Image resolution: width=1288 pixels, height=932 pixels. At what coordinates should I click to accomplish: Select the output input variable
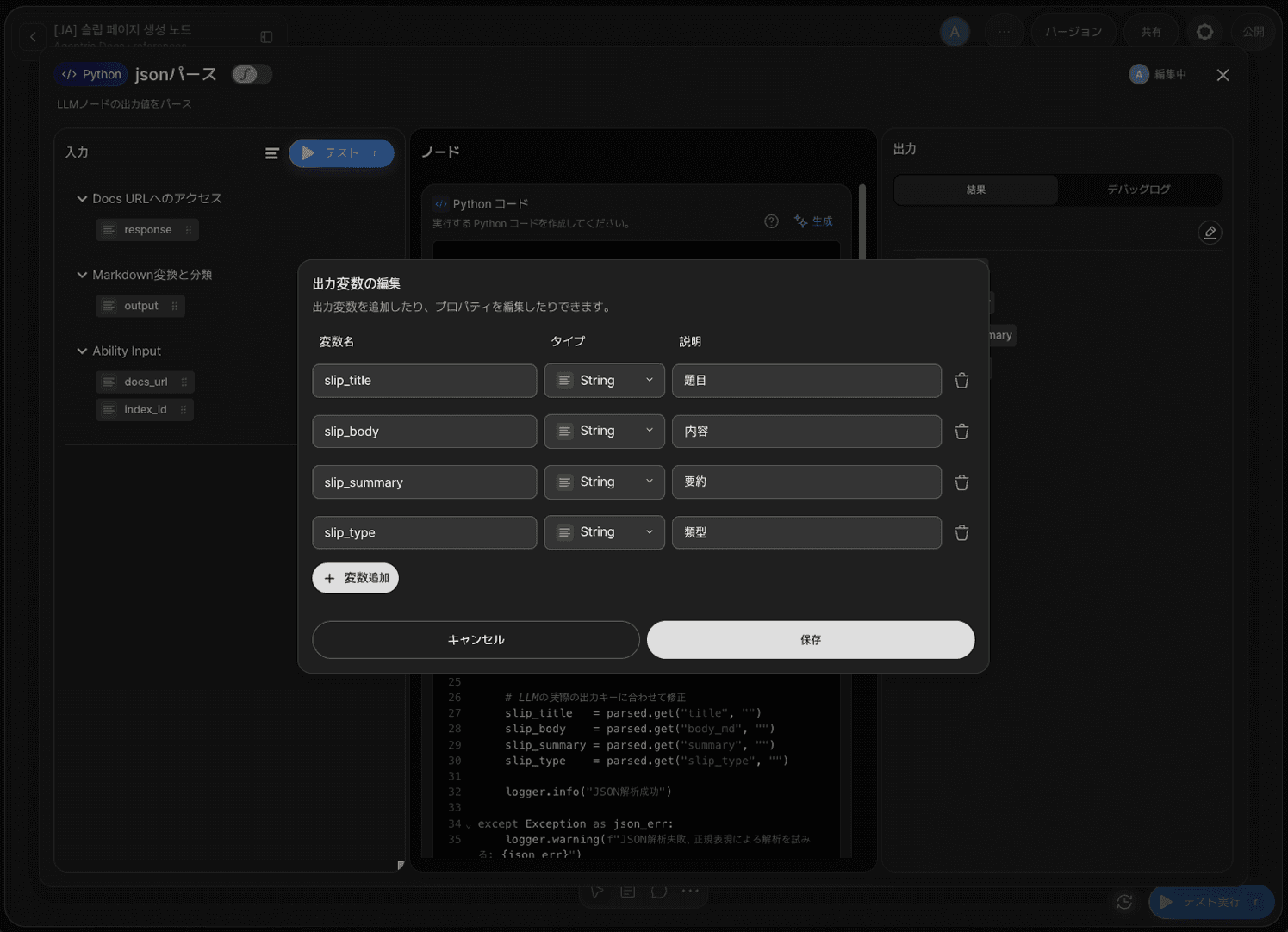pyautogui.click(x=140, y=306)
